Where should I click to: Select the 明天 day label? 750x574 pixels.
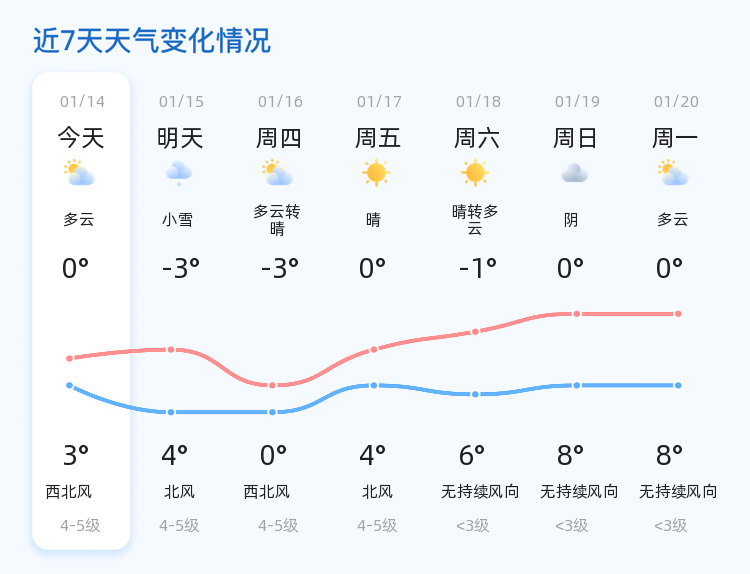pos(180,137)
